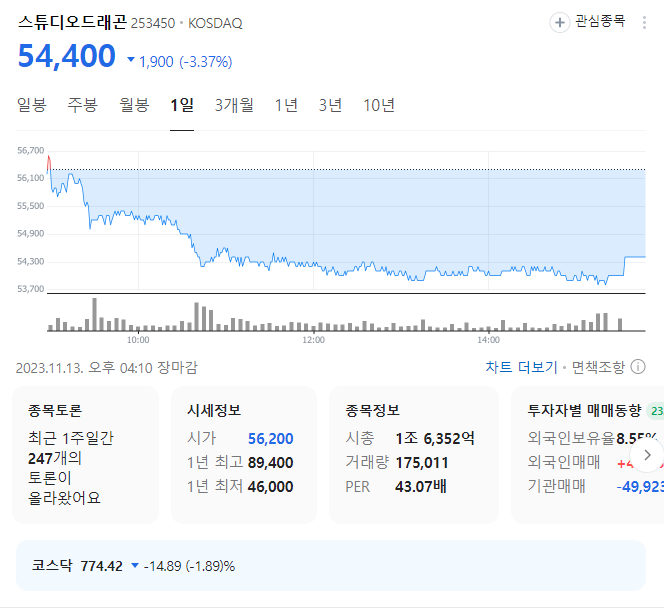
Task: Click the stock name 스튜디오드래곤
Action: [72, 22]
